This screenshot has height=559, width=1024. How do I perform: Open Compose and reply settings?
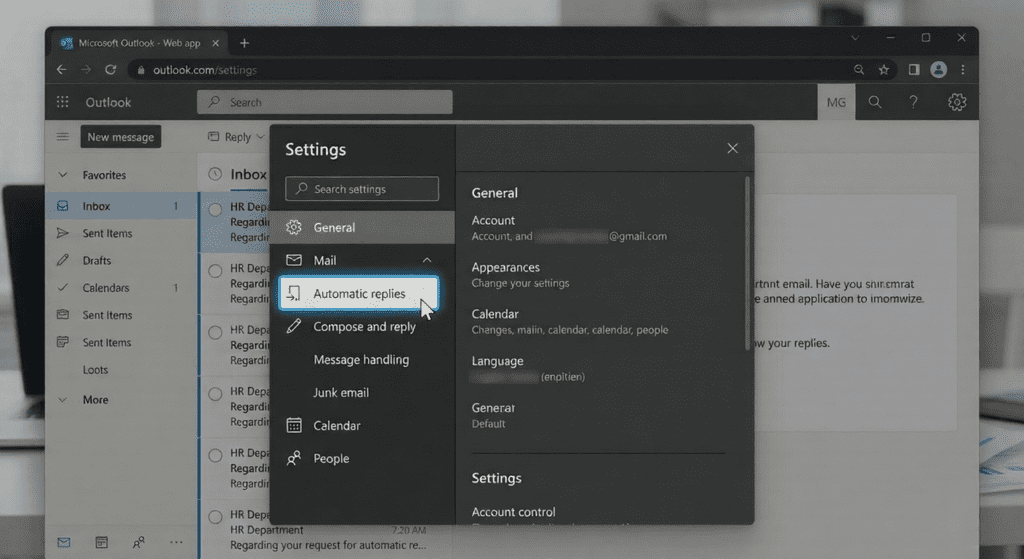click(364, 327)
